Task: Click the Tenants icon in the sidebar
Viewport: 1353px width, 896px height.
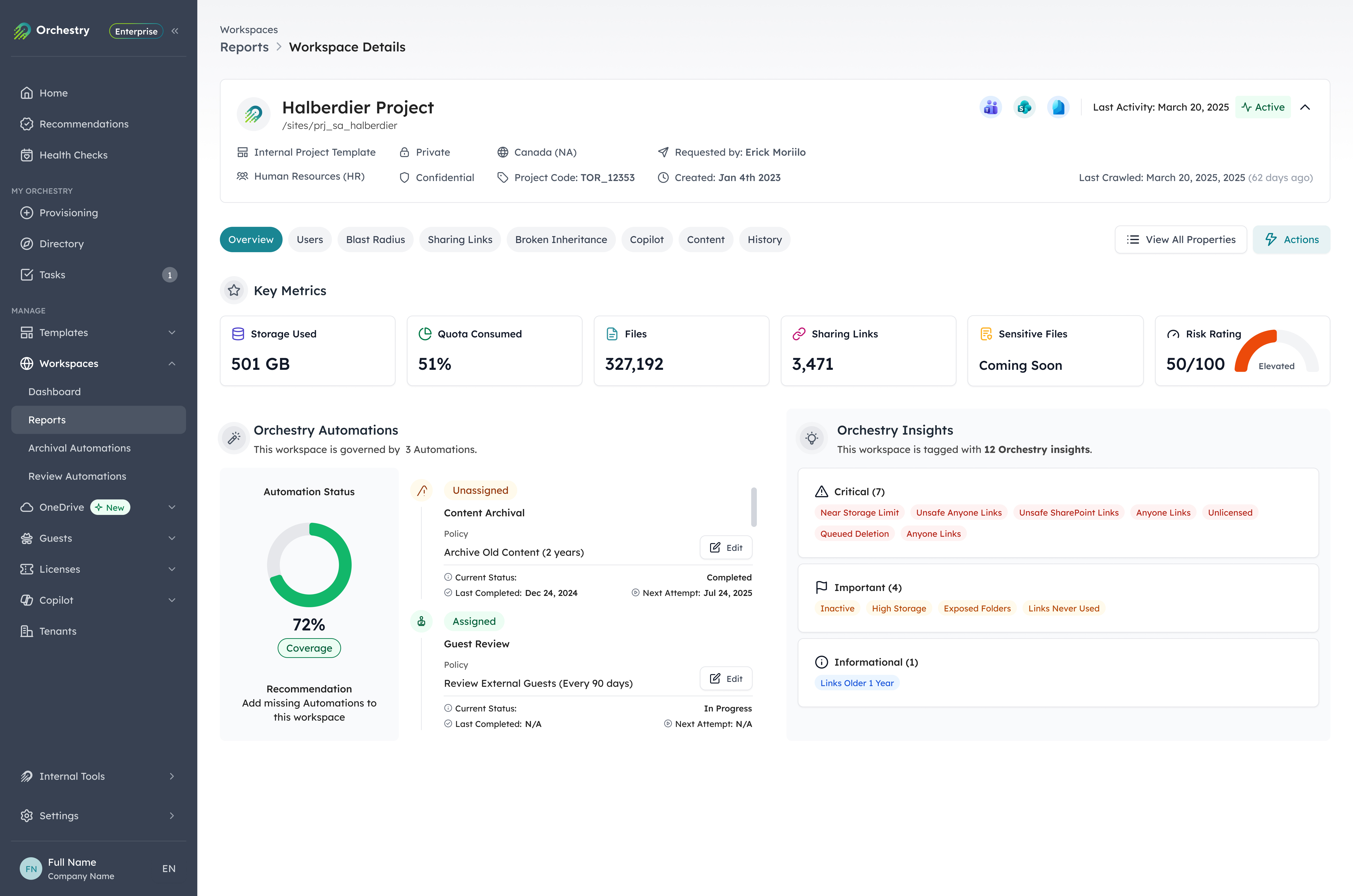Action: pyautogui.click(x=27, y=631)
